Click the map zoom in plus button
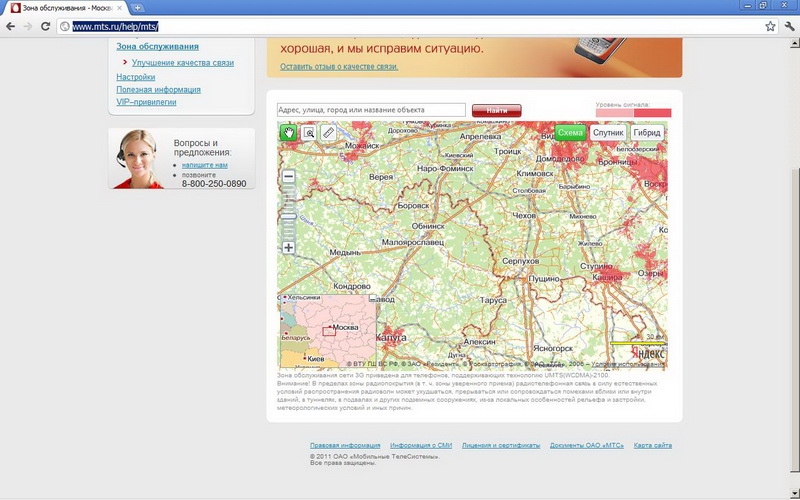 (288, 247)
